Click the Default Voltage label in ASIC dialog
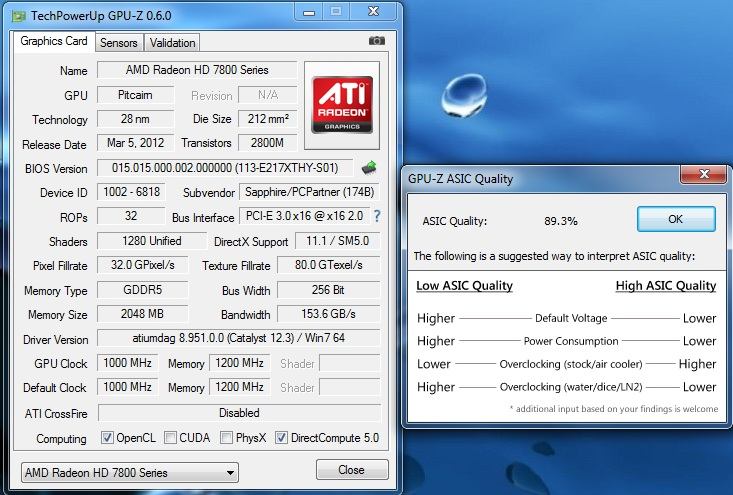This screenshot has height=495, width=733. [571, 318]
